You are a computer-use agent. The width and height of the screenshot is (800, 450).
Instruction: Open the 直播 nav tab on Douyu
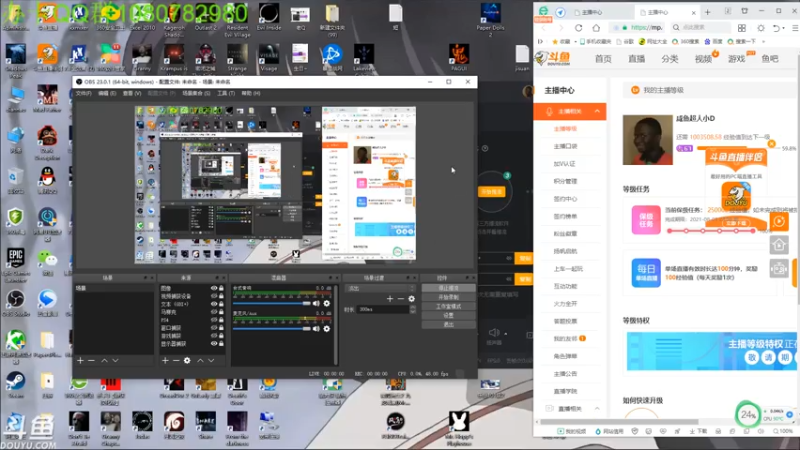click(636, 59)
